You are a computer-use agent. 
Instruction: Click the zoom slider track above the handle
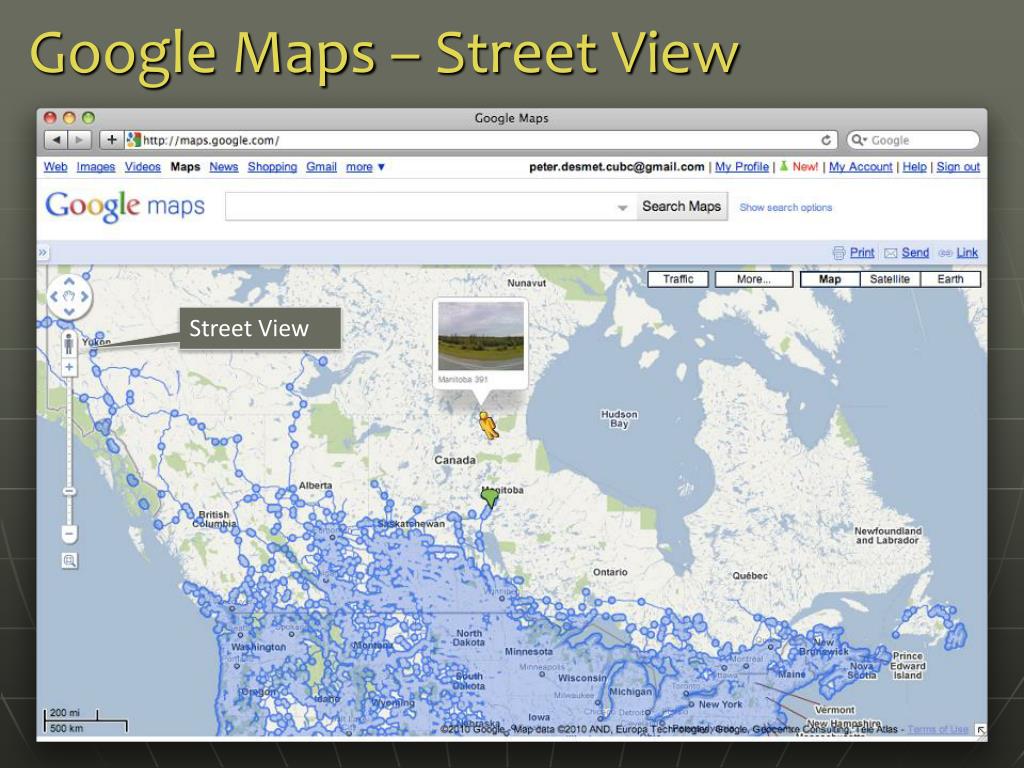point(69,431)
